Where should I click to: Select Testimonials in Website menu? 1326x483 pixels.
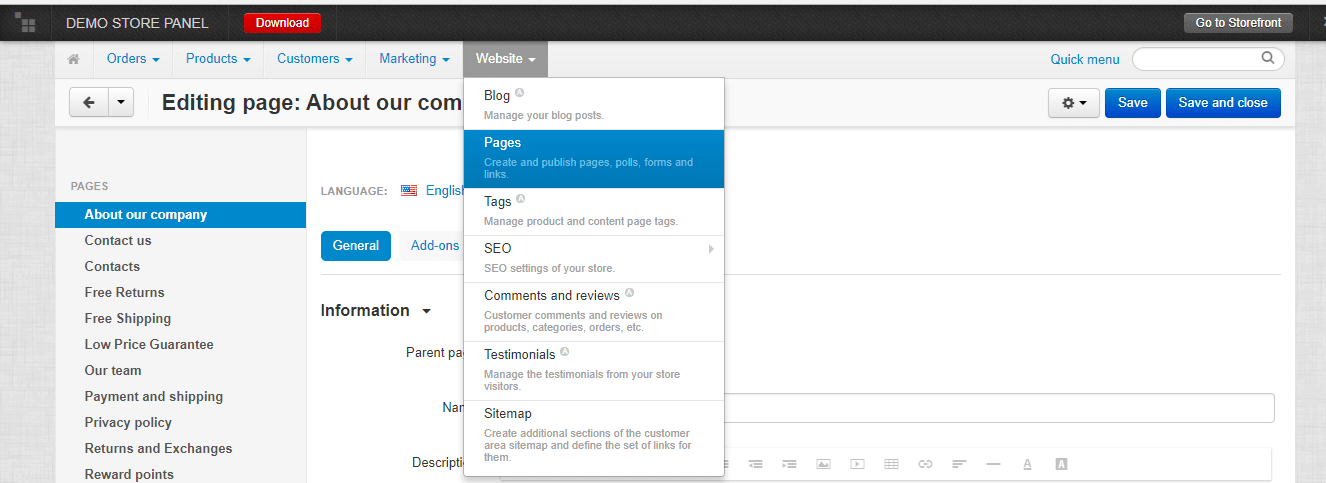tap(594, 371)
